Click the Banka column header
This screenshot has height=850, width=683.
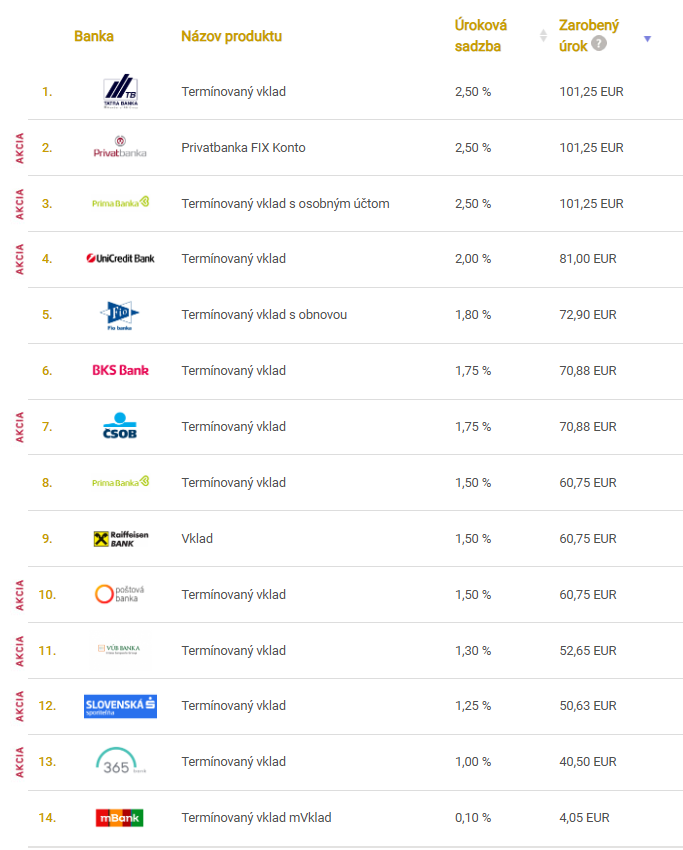94,37
